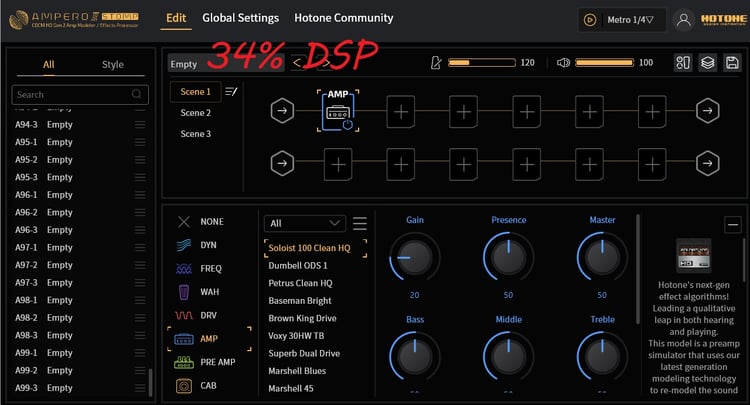Click the tuner icon beside tempo bar
750x405 pixels.
coord(436,63)
